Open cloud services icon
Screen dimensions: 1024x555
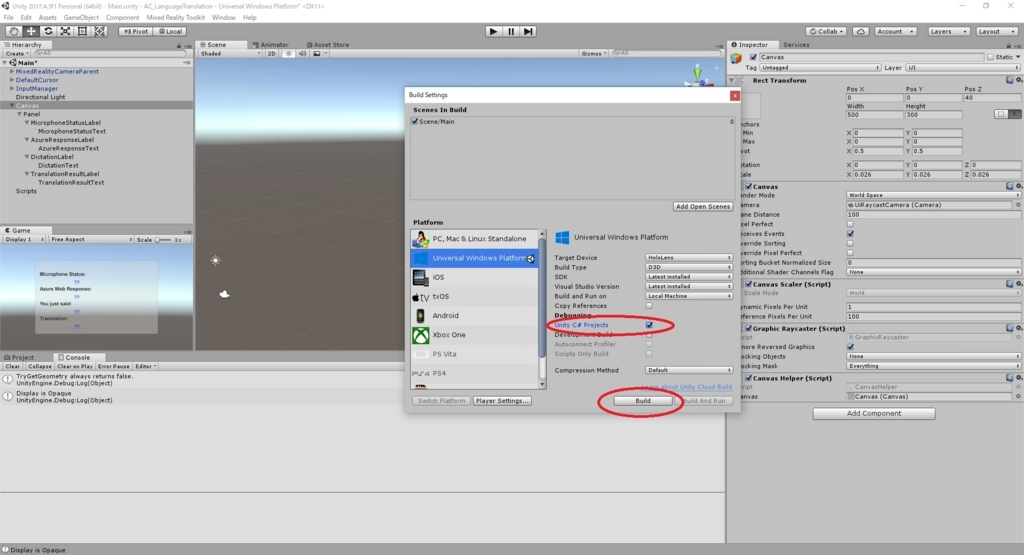[x=861, y=31]
